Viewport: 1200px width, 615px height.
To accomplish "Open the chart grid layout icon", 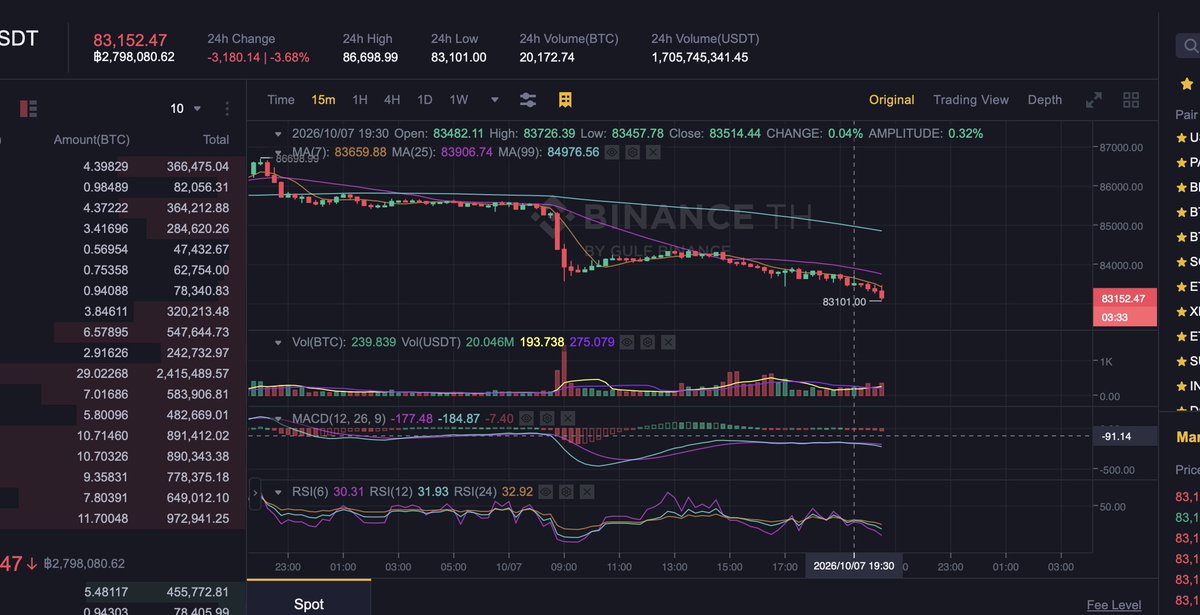I will 1131,100.
